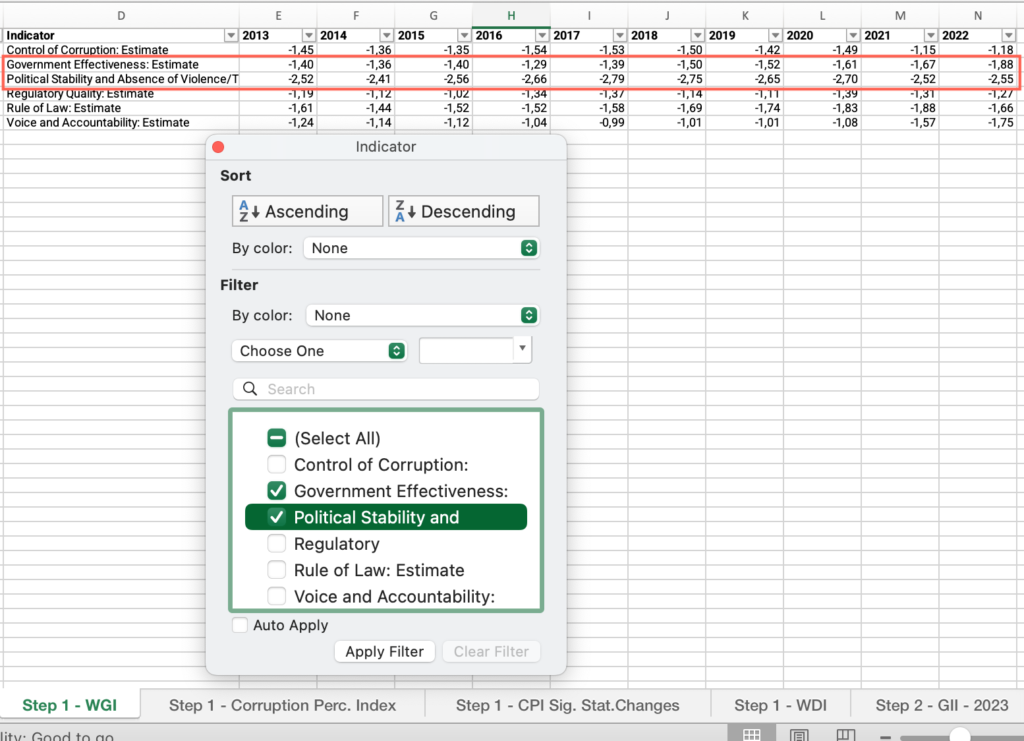
Task: Open the Sort By color dropdown
Action: tap(421, 248)
